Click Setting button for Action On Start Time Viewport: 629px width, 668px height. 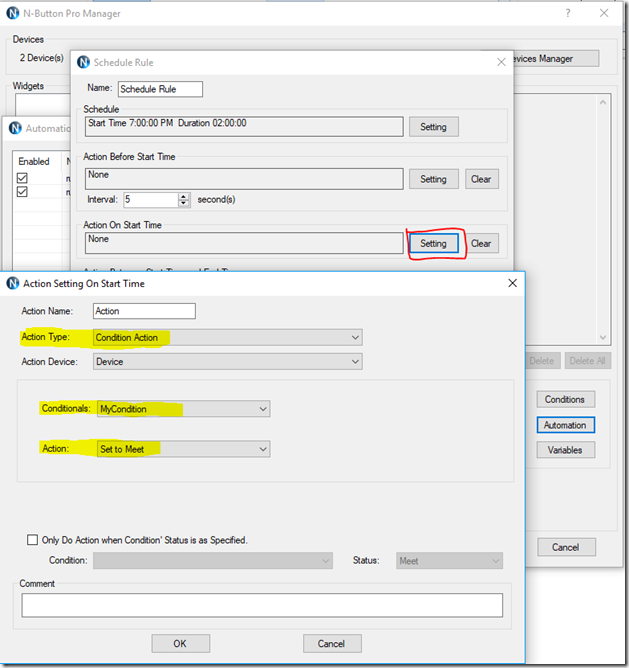434,243
